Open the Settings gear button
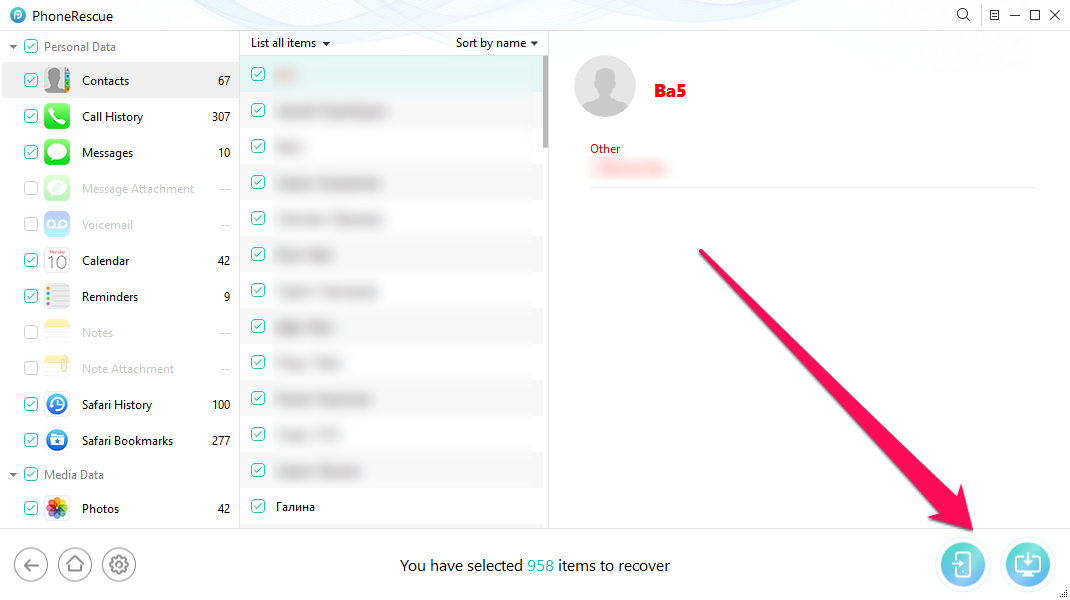Viewport: 1070px width, 600px height. point(119,565)
